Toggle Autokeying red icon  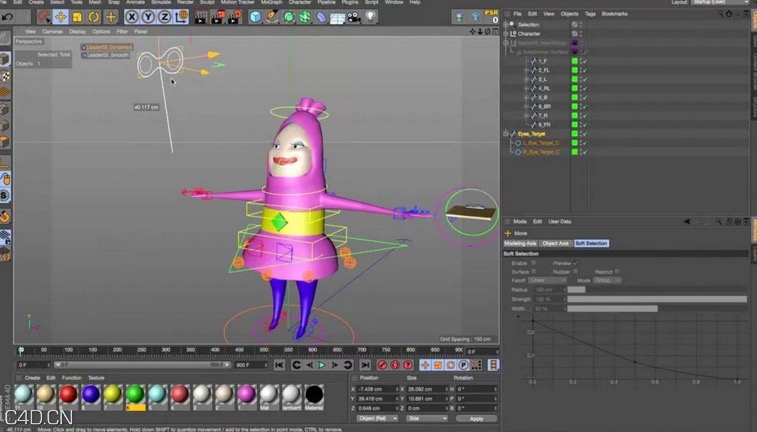[x=395, y=365]
